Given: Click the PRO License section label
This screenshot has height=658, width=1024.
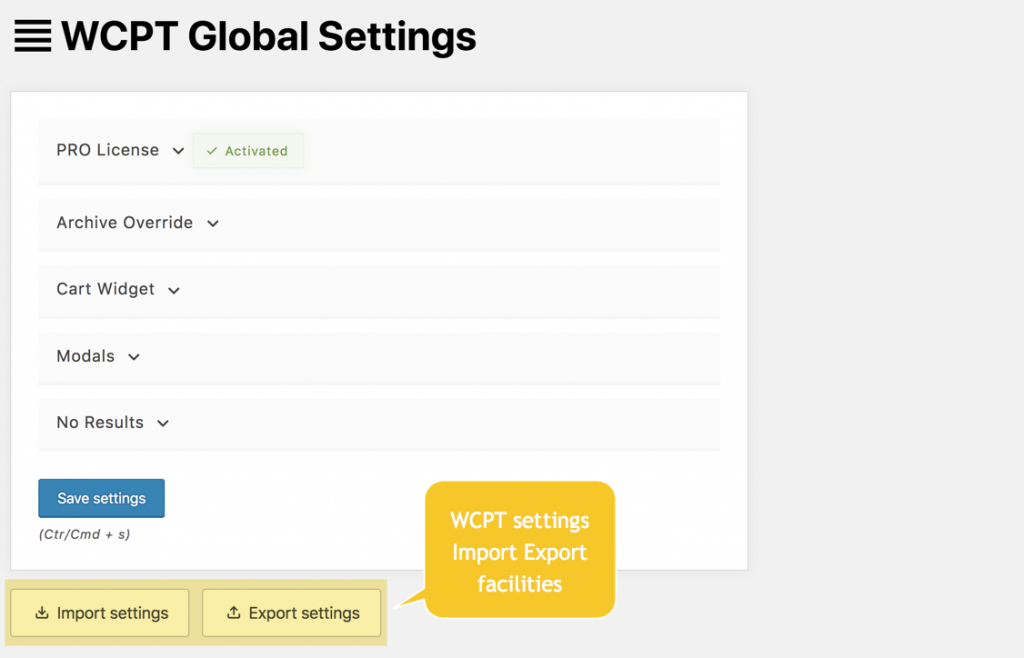Looking at the screenshot, I should 108,150.
